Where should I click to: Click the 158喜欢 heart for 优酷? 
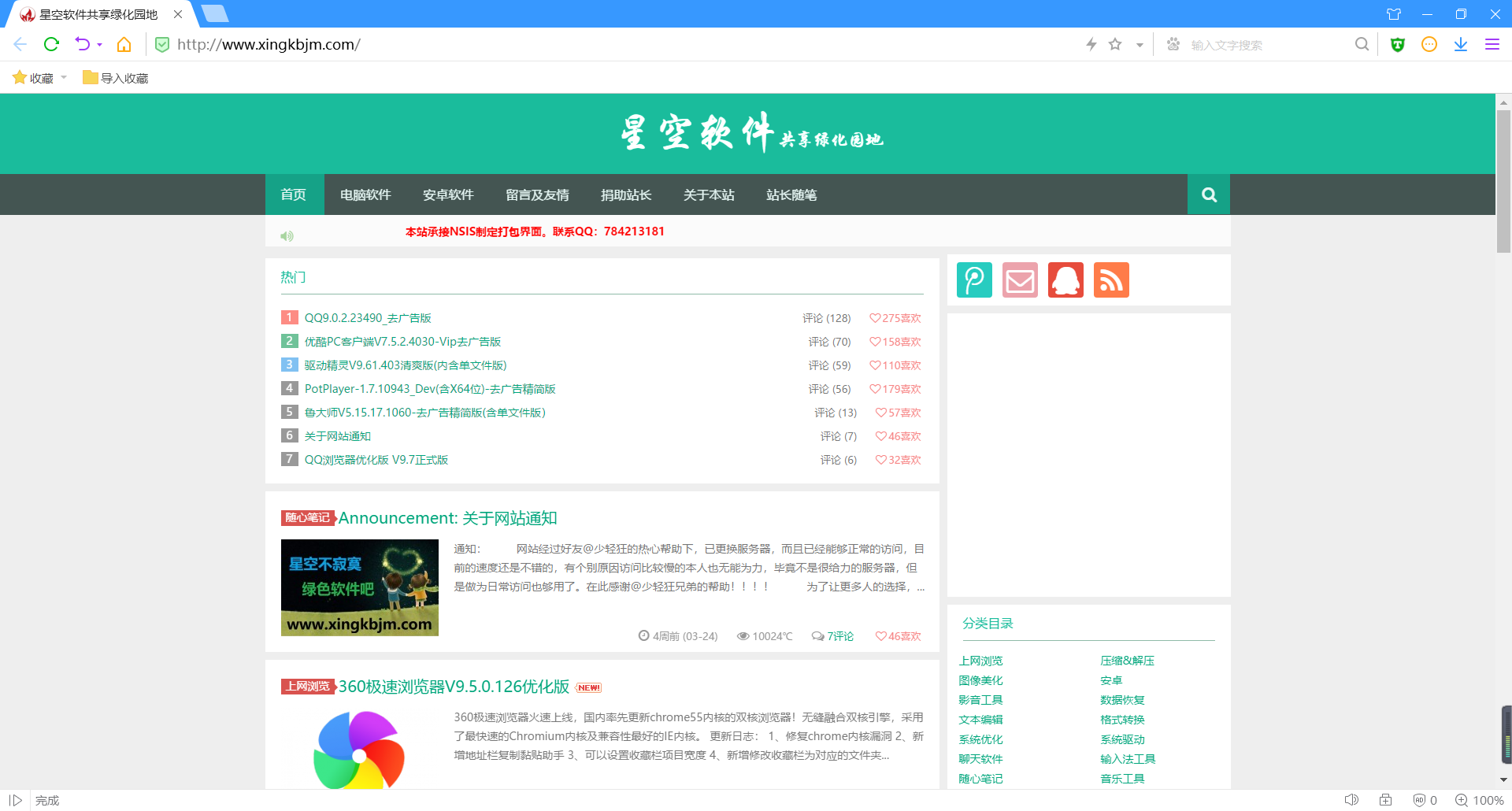[895, 342]
